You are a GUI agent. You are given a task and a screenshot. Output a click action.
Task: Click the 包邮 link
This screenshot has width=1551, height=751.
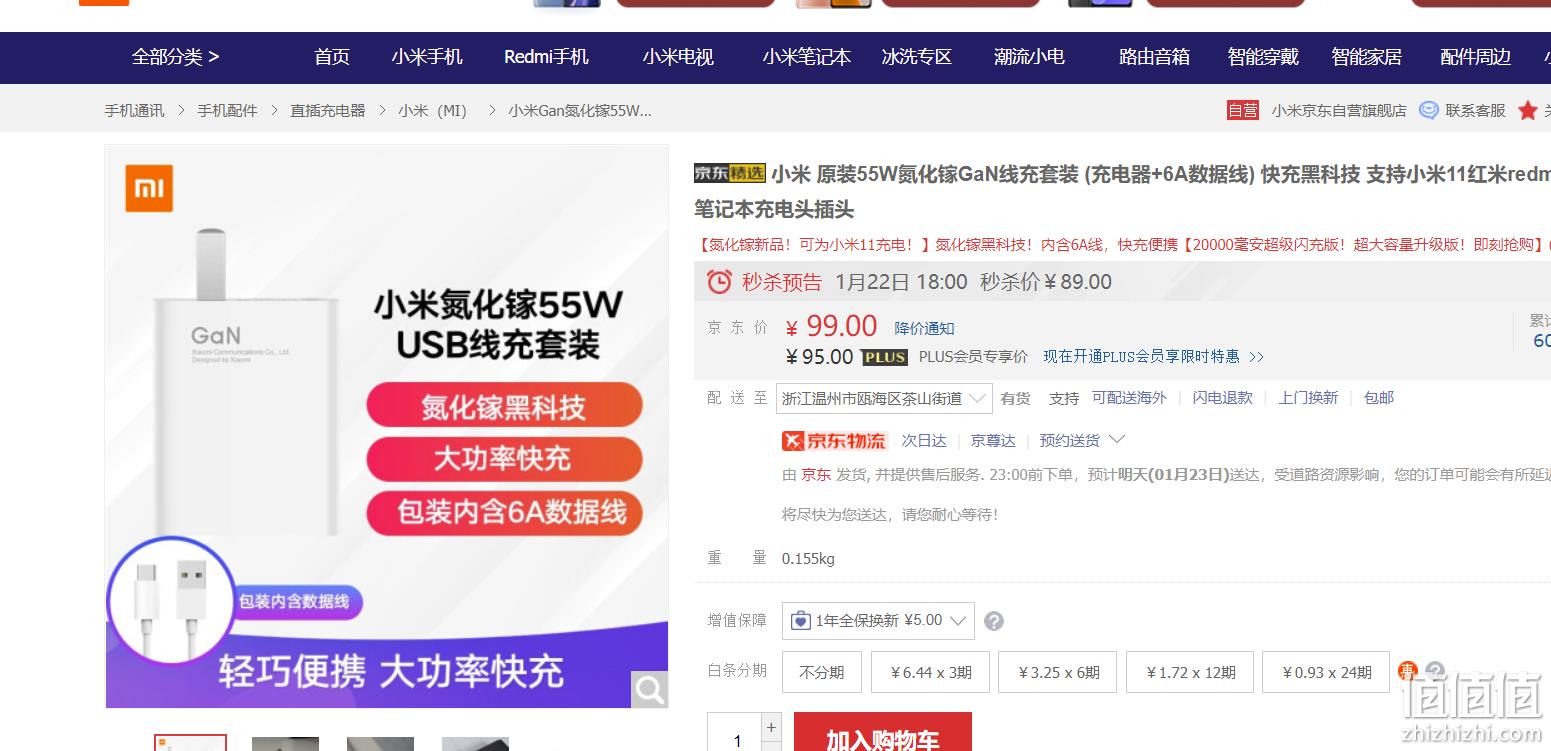pos(1379,398)
